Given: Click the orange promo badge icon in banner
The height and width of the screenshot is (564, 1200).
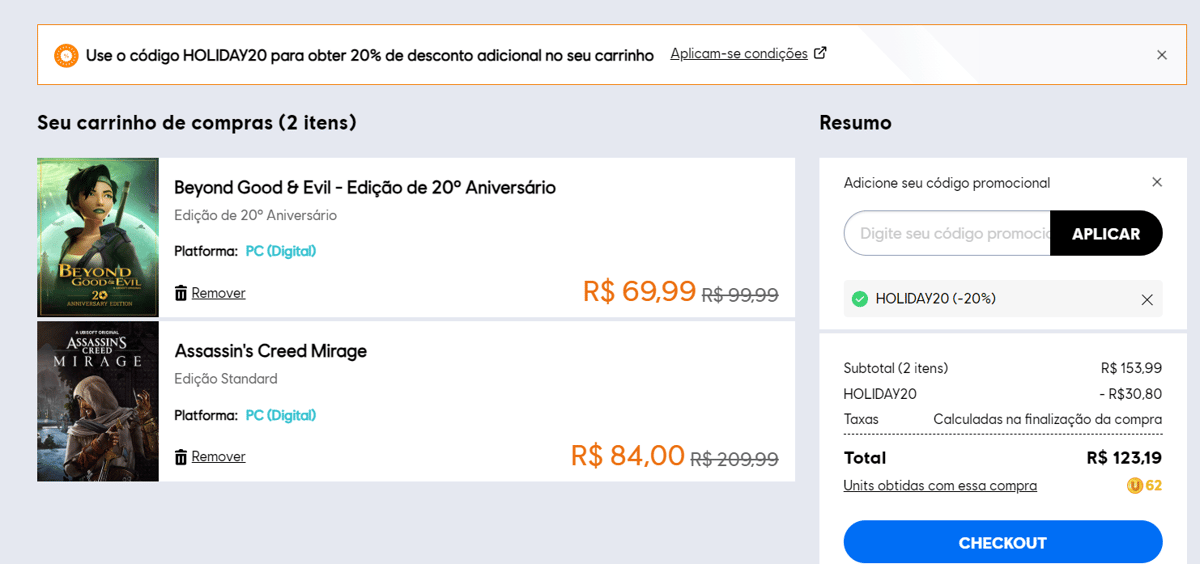Looking at the screenshot, I should (66, 55).
